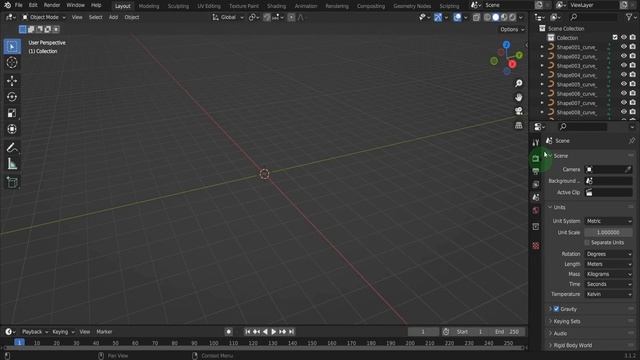640x360 pixels.
Task: Open the Rotation units dropdown
Action: [608, 254]
